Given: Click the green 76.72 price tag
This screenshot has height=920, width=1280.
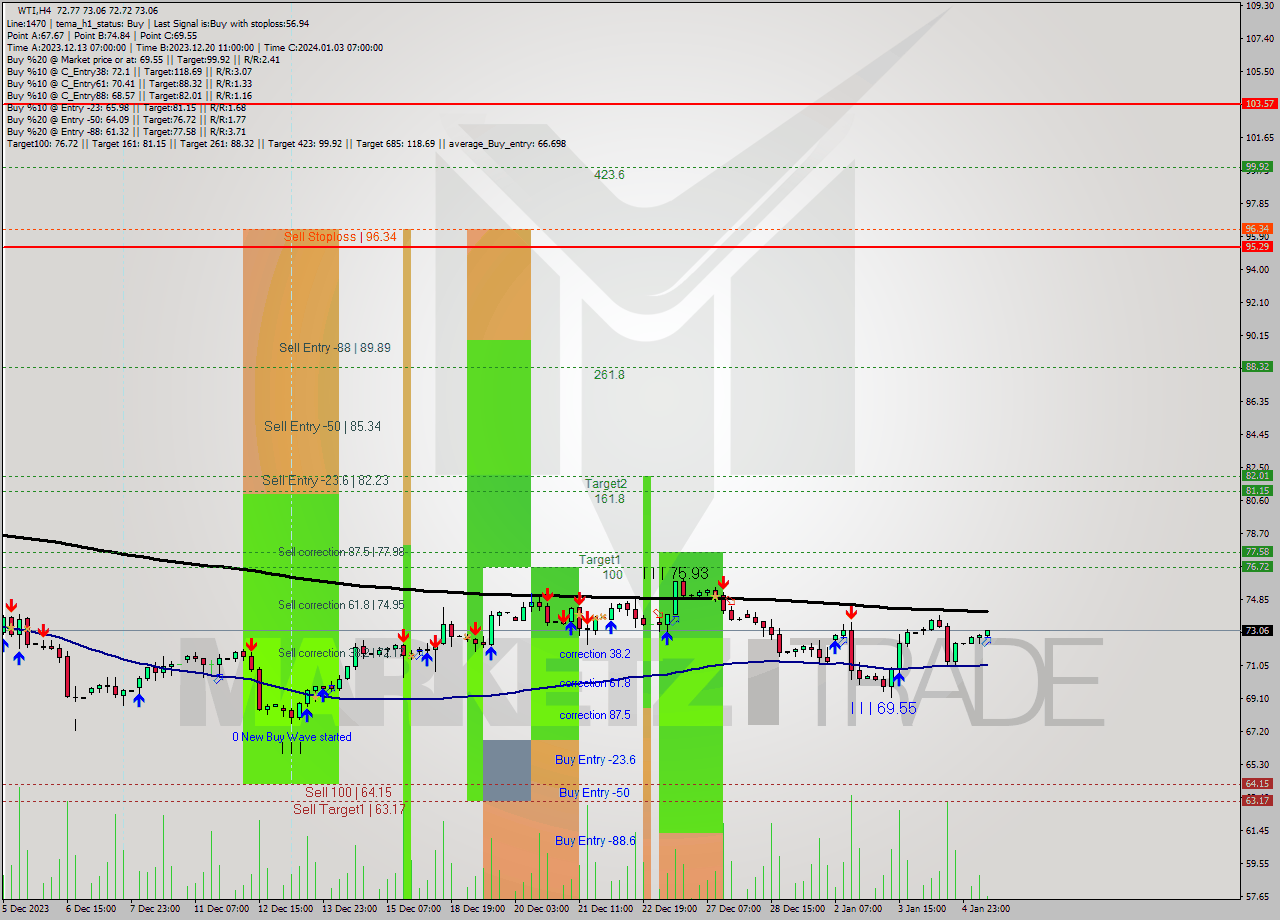Looking at the screenshot, I should point(1258,567).
